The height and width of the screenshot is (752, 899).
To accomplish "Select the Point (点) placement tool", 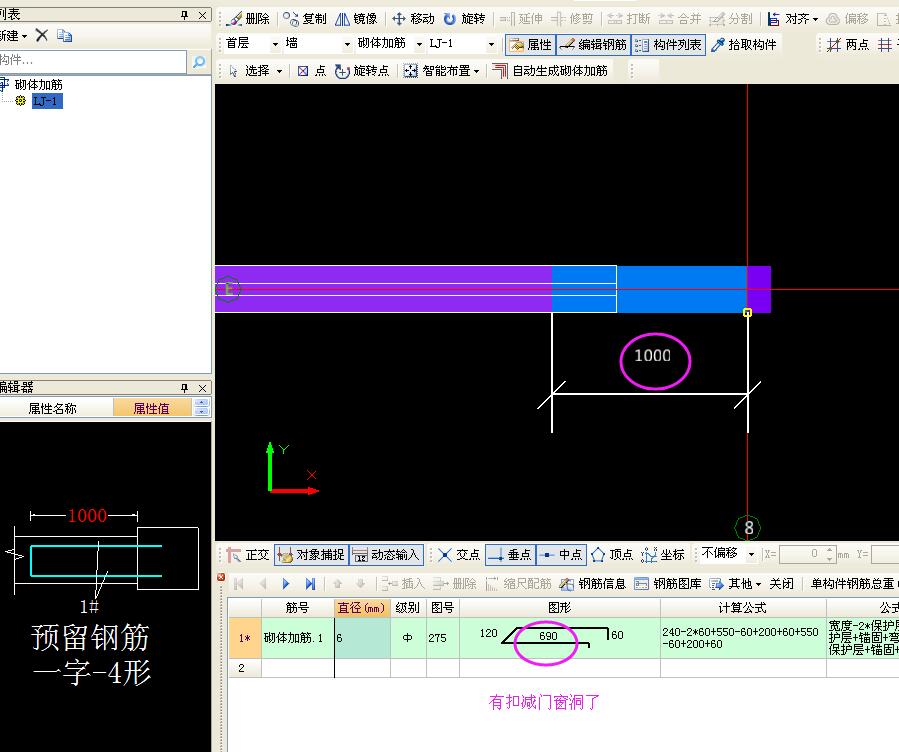I will tap(311, 70).
